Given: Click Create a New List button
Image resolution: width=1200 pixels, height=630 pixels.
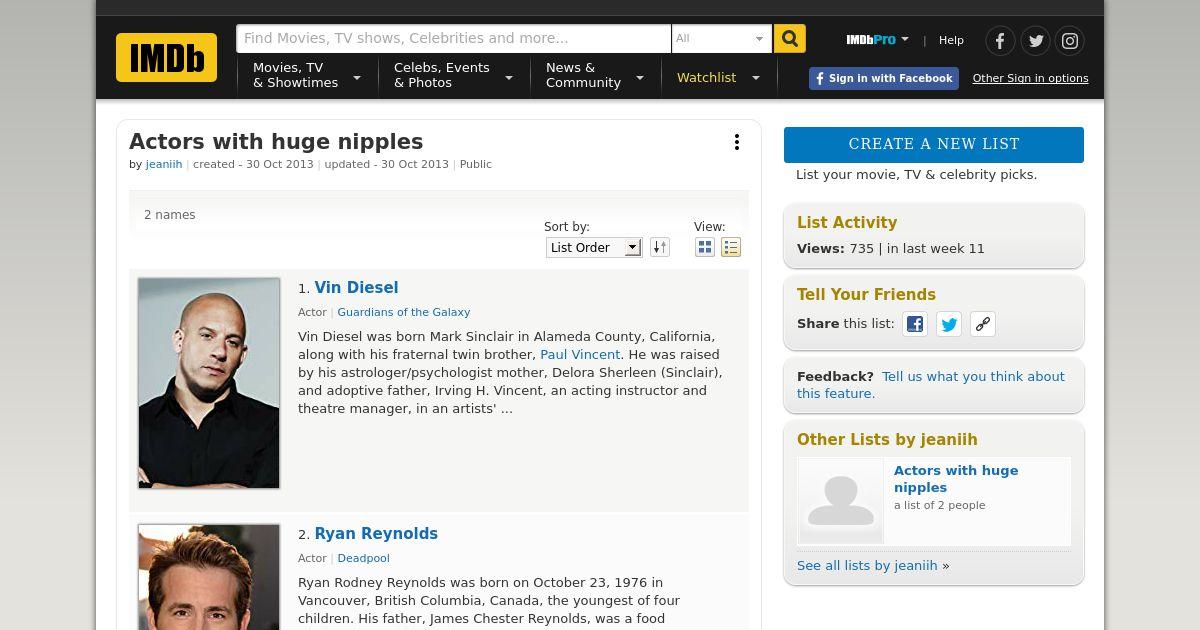Looking at the screenshot, I should pos(934,144).
